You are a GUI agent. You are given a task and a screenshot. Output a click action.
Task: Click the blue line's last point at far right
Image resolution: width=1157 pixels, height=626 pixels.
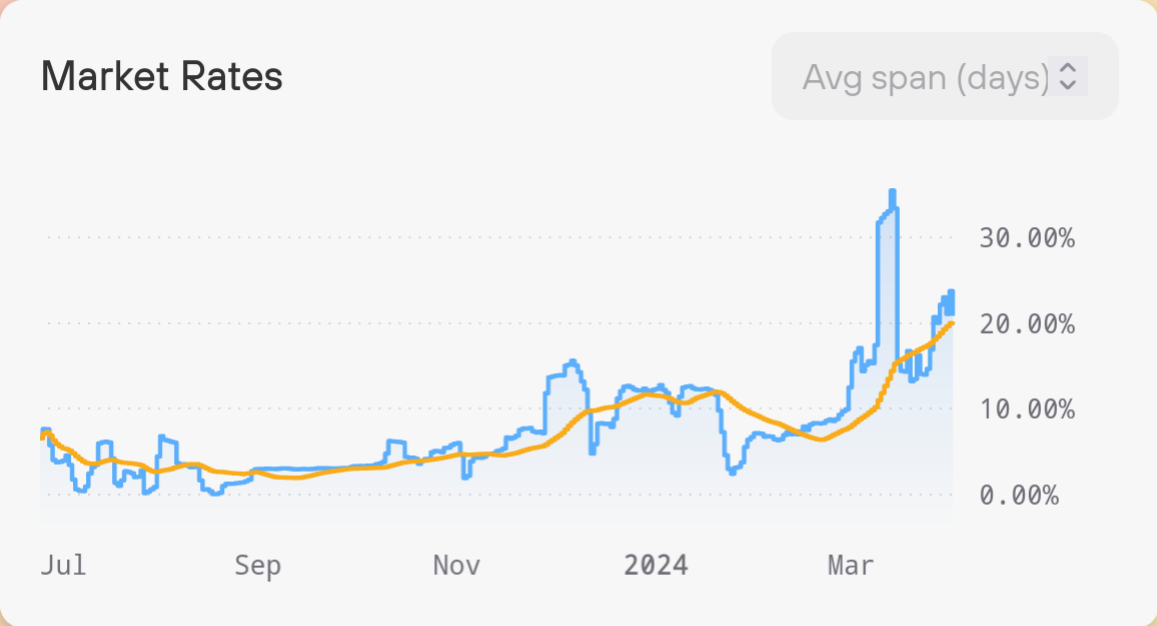pos(952,312)
